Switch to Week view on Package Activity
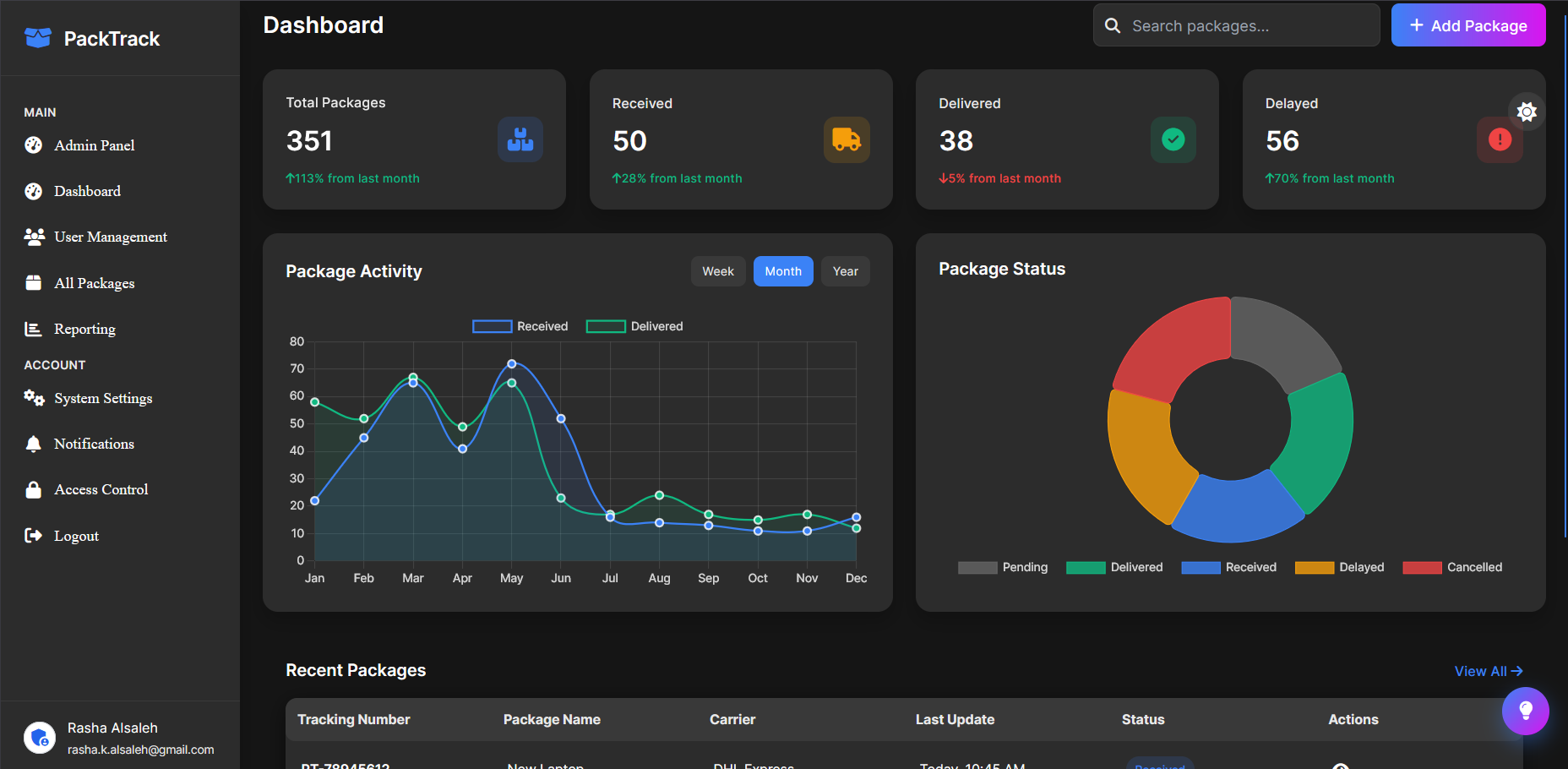Viewport: 1568px width, 769px height. point(718,271)
